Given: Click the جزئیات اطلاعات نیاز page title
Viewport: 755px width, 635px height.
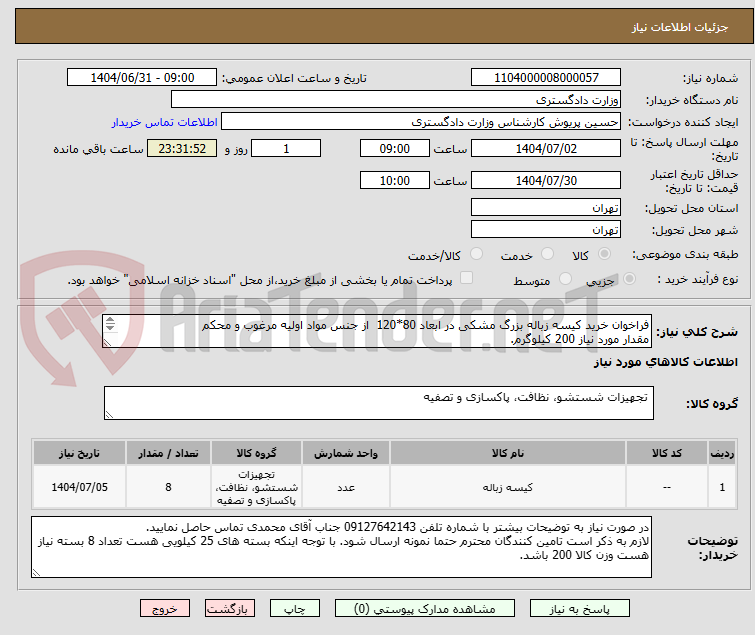Looking at the screenshot, I should coord(679,27).
